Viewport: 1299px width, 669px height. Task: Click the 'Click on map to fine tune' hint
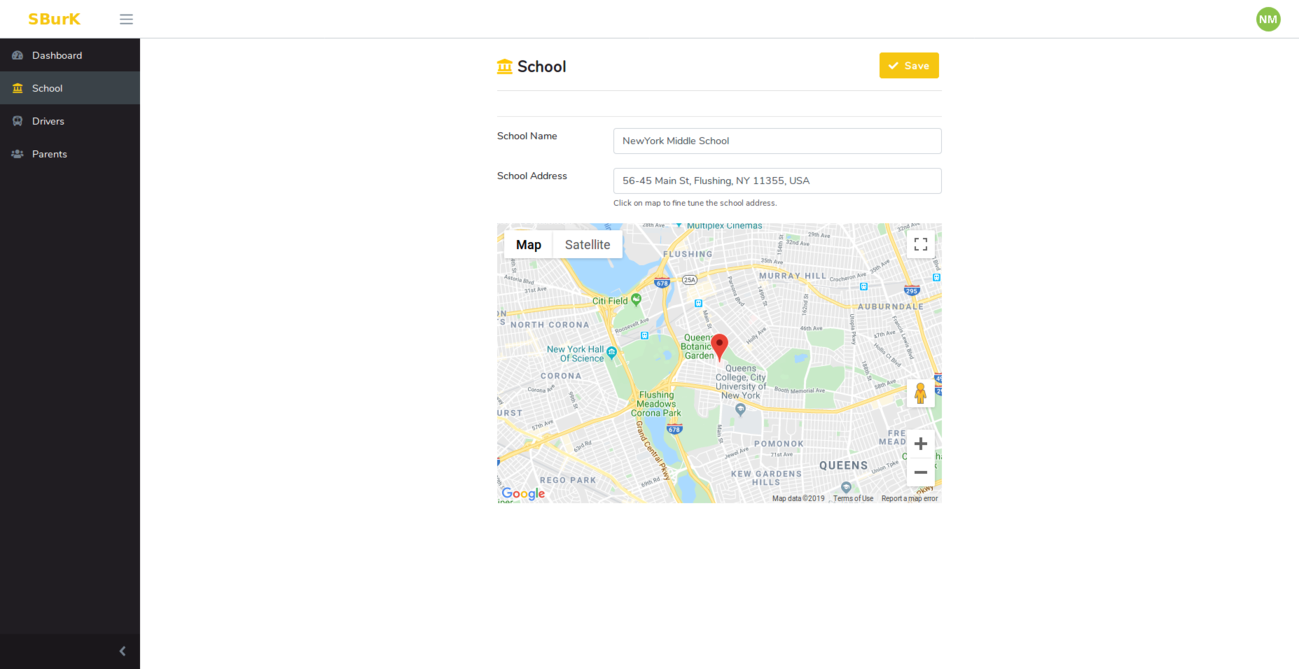point(695,203)
